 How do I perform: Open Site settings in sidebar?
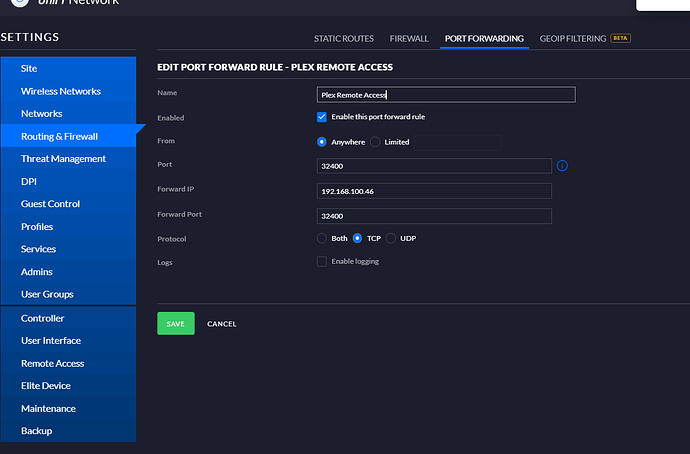tap(68, 68)
